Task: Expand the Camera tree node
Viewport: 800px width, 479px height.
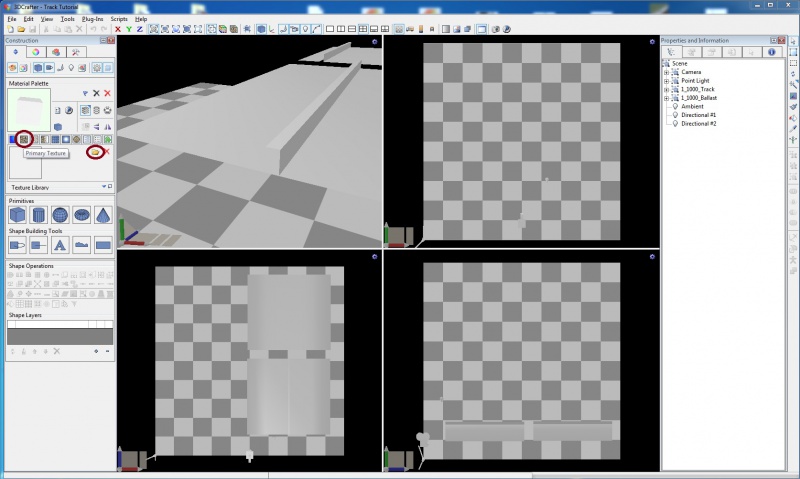Action: click(666, 72)
